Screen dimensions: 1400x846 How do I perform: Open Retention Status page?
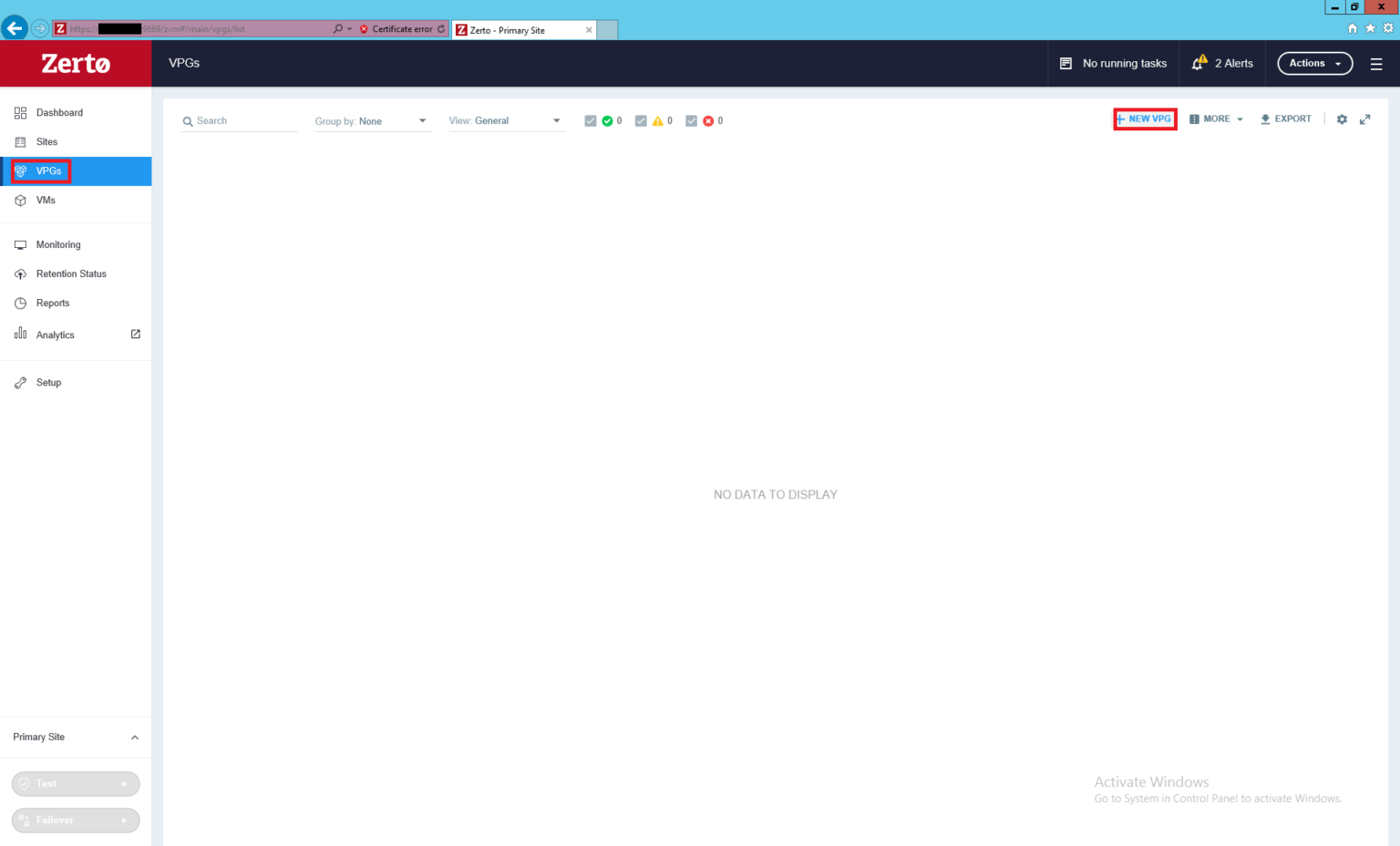[x=70, y=273]
